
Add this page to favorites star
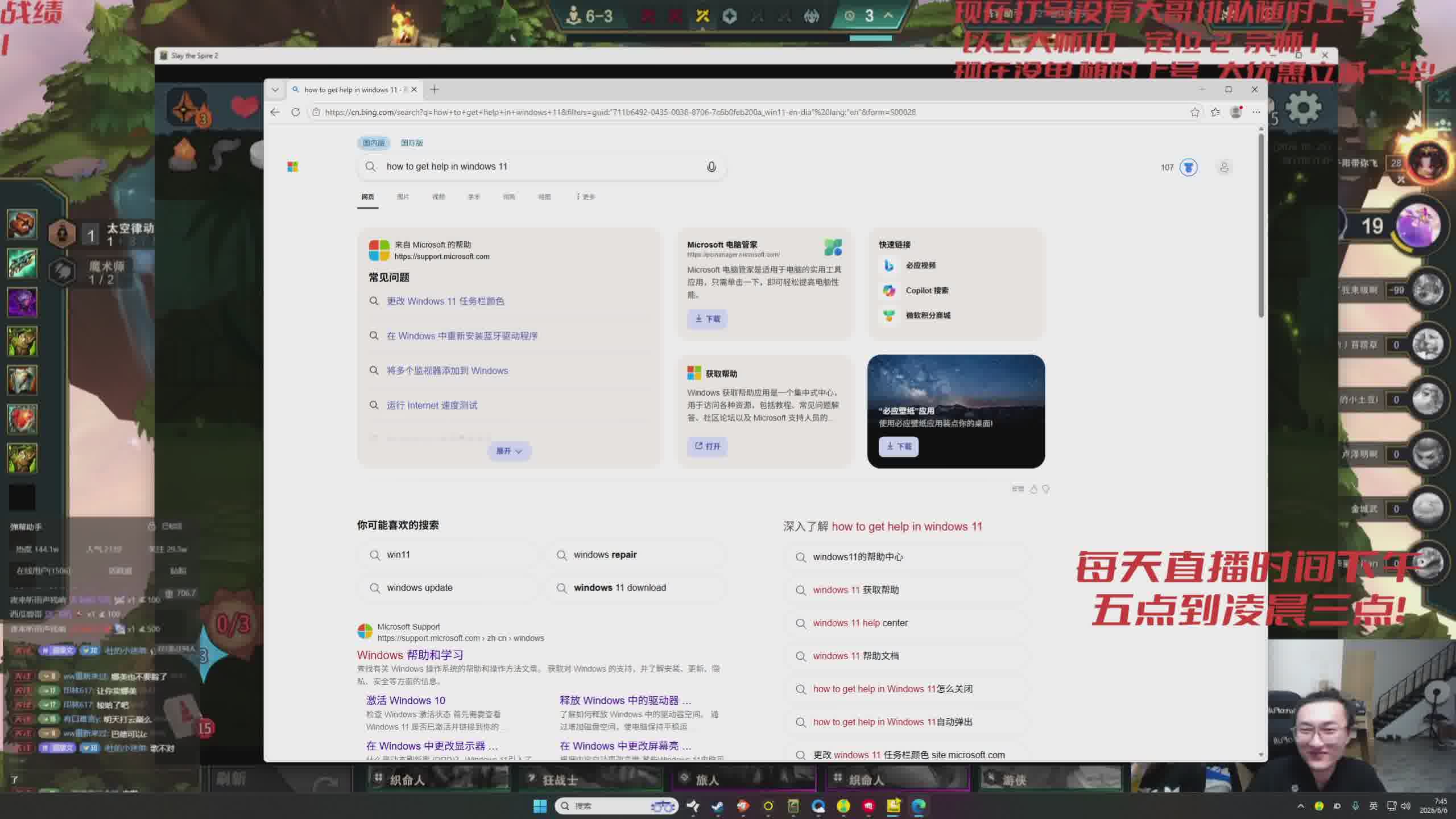(1195, 112)
